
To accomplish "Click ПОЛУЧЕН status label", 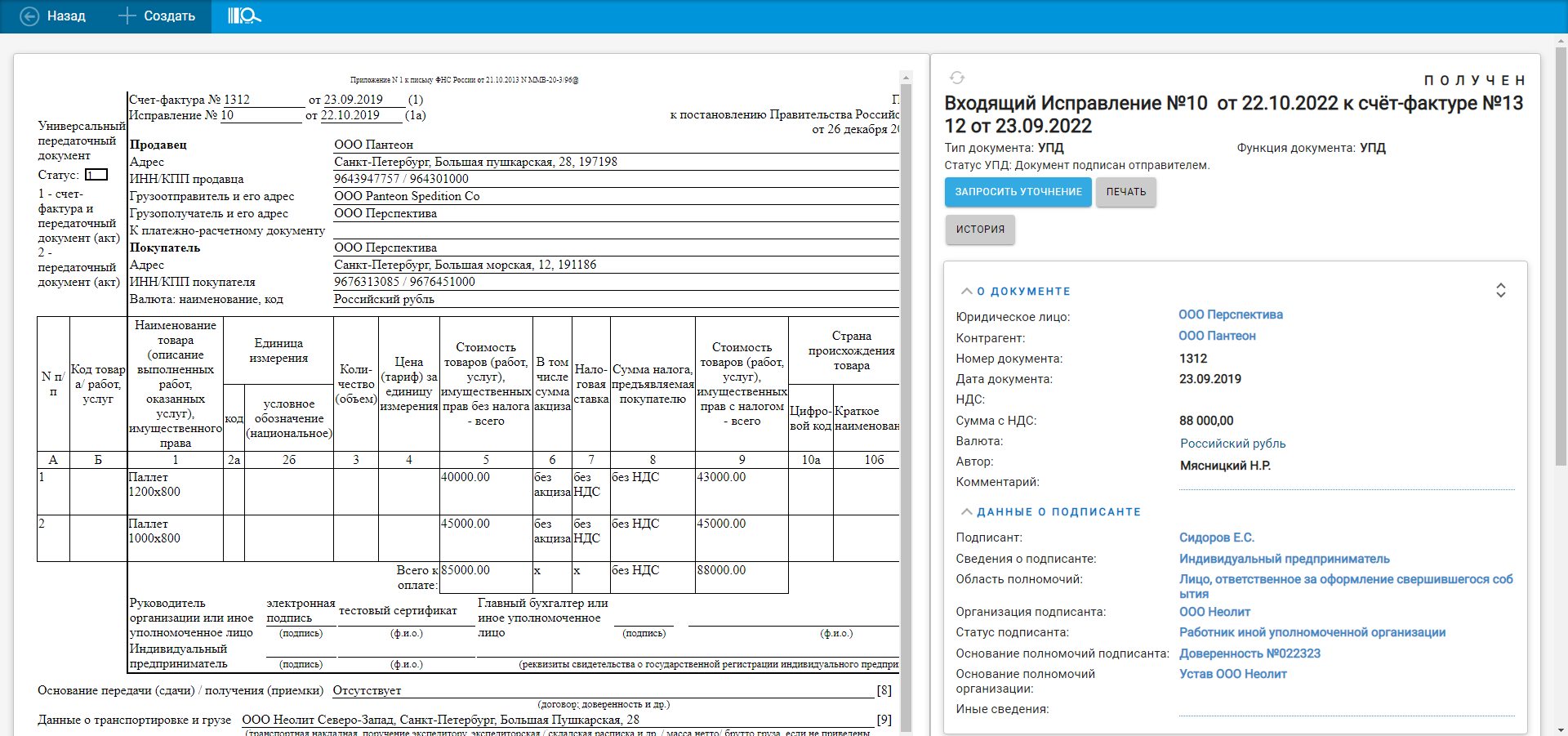I will point(1474,80).
